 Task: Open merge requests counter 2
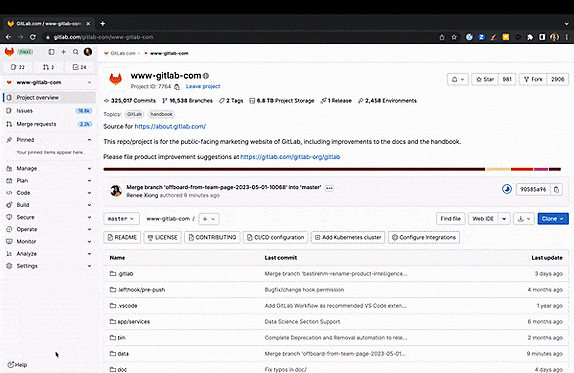48,67
